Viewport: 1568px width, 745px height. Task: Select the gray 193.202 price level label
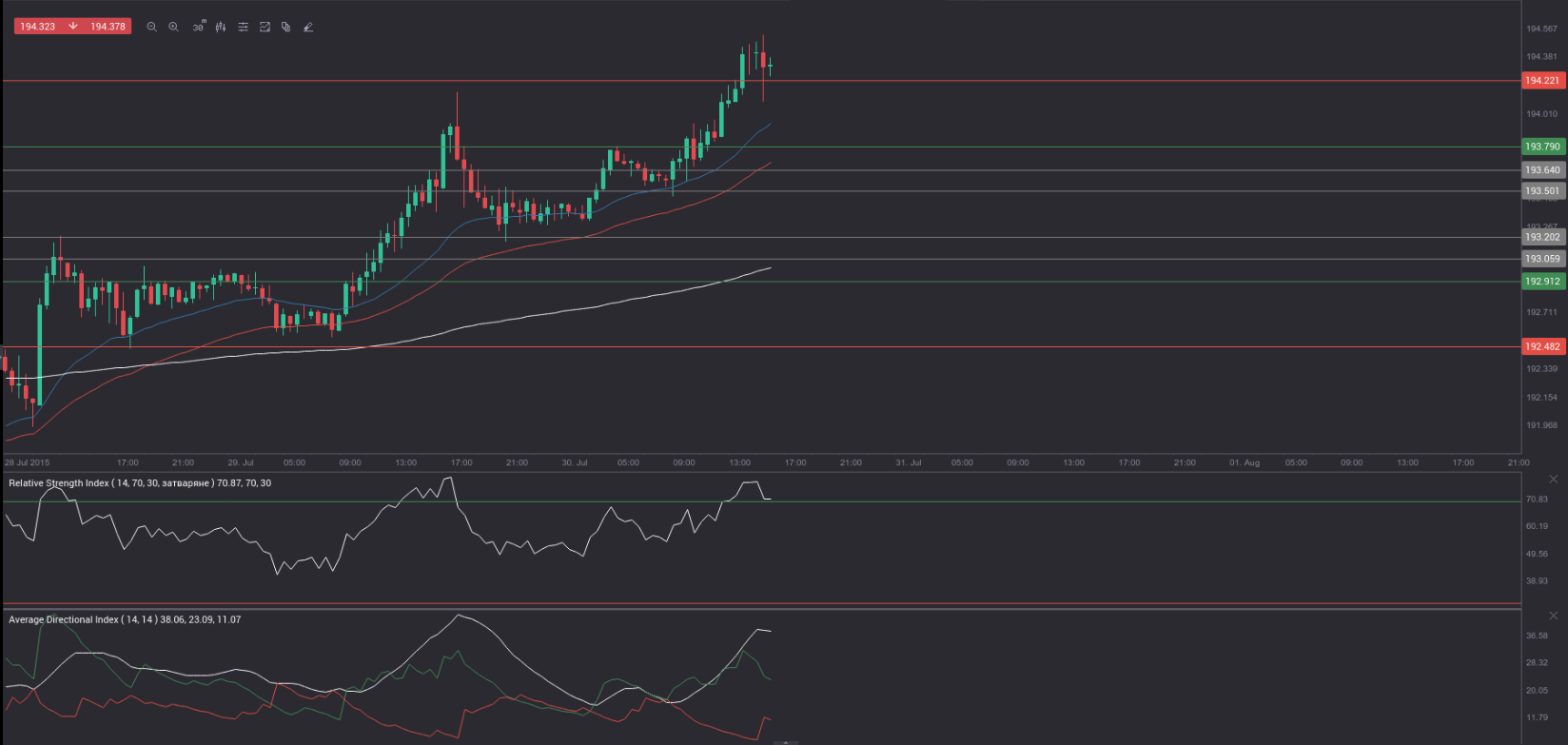click(x=1542, y=237)
